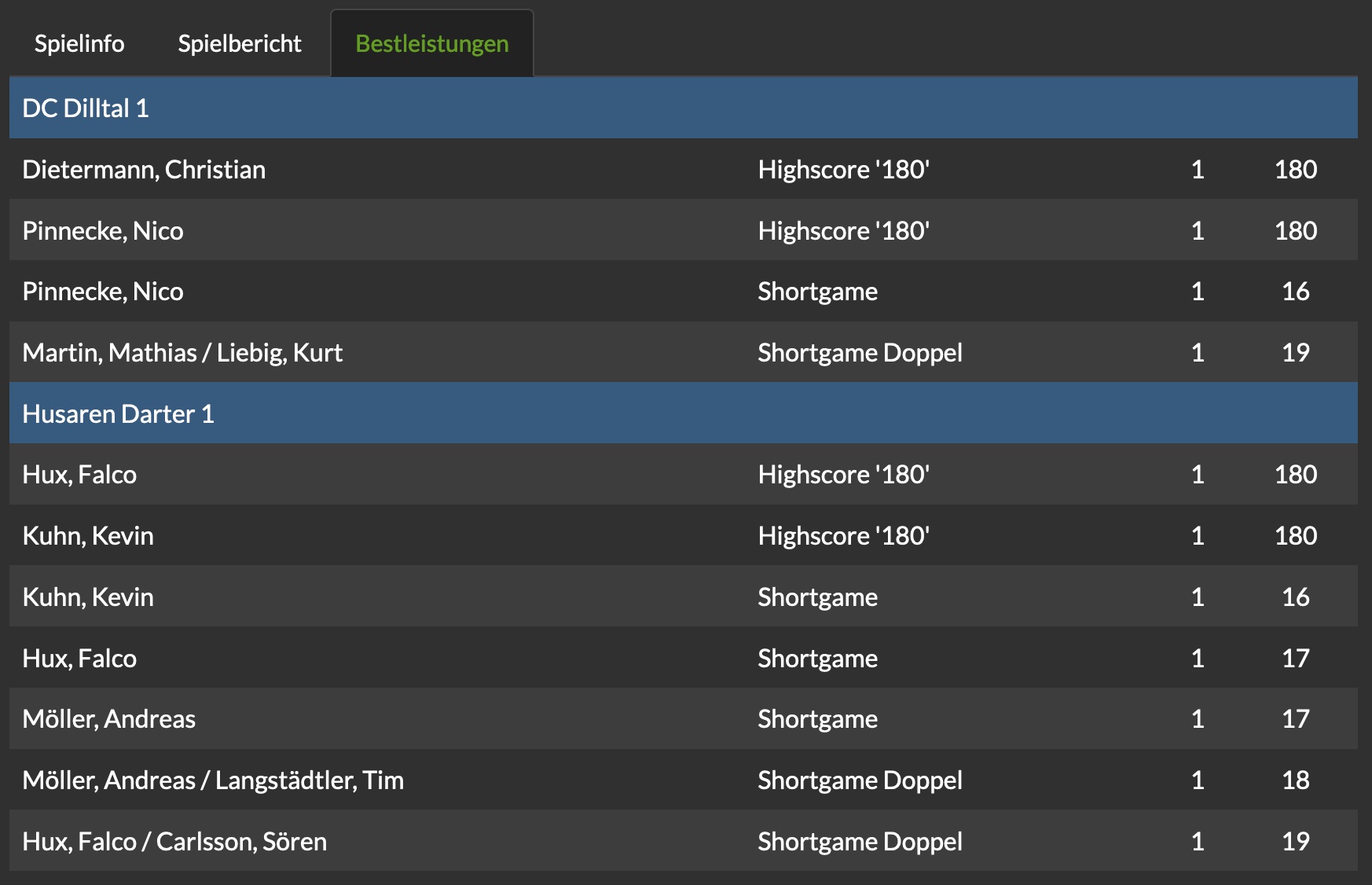Screen dimensions: 1372x885
Task: Click count 1 in Möller, Andreas Shortgame row
Action: pyautogui.click(x=1198, y=719)
